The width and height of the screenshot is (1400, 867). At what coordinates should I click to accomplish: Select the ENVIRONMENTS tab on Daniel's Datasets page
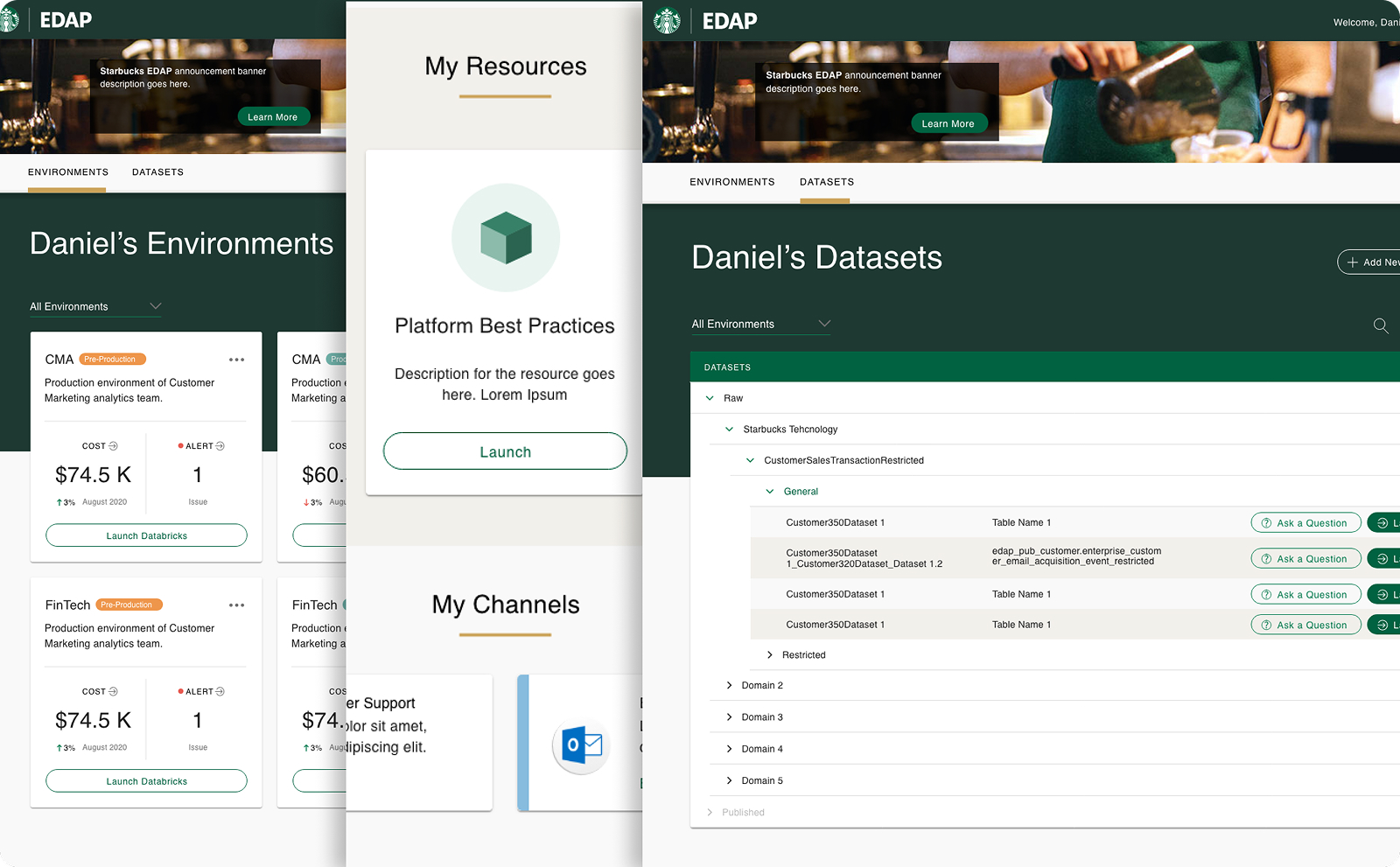point(732,181)
